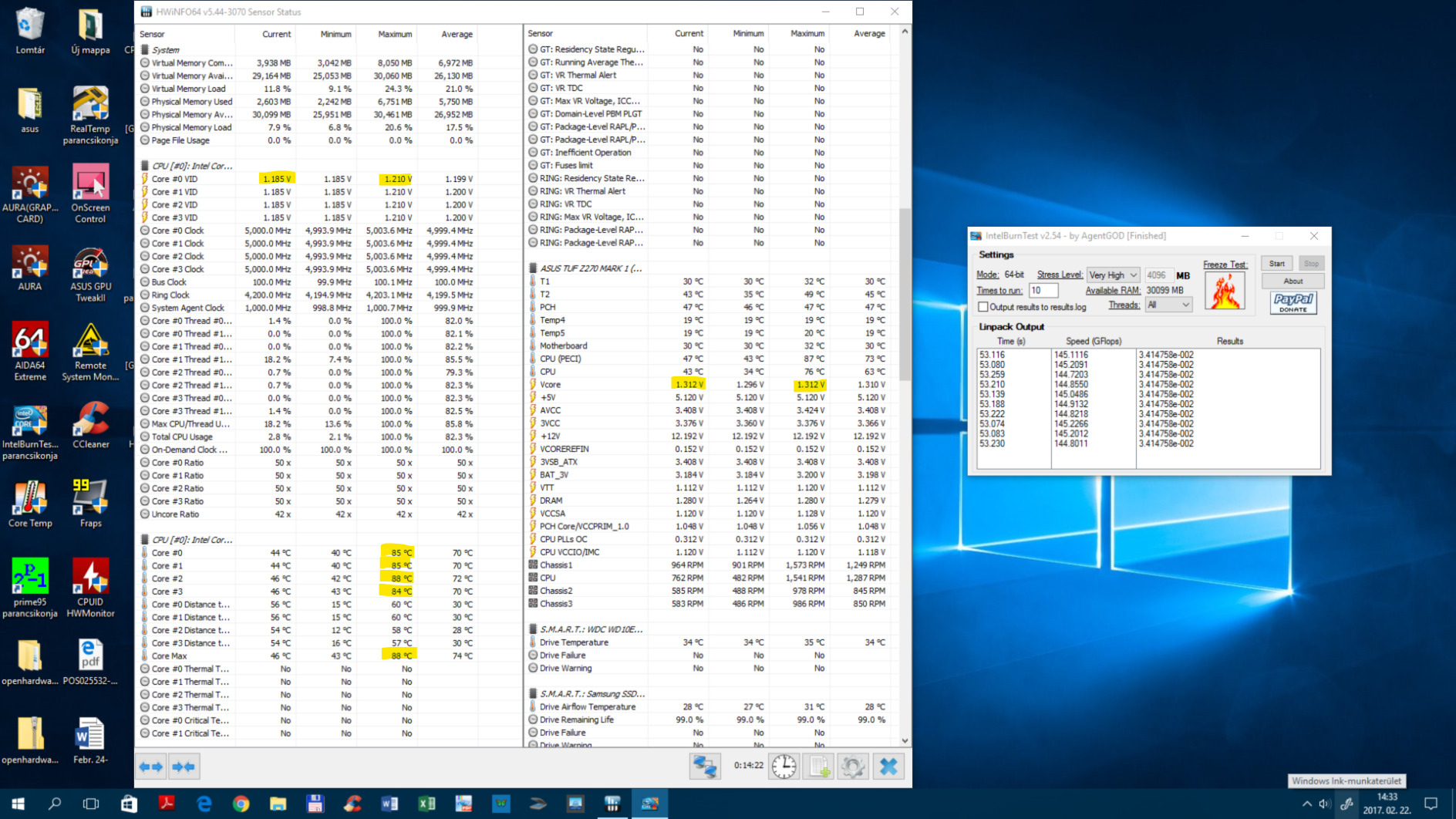
Task: Open the POS025532 PDF file icon
Action: [90, 662]
